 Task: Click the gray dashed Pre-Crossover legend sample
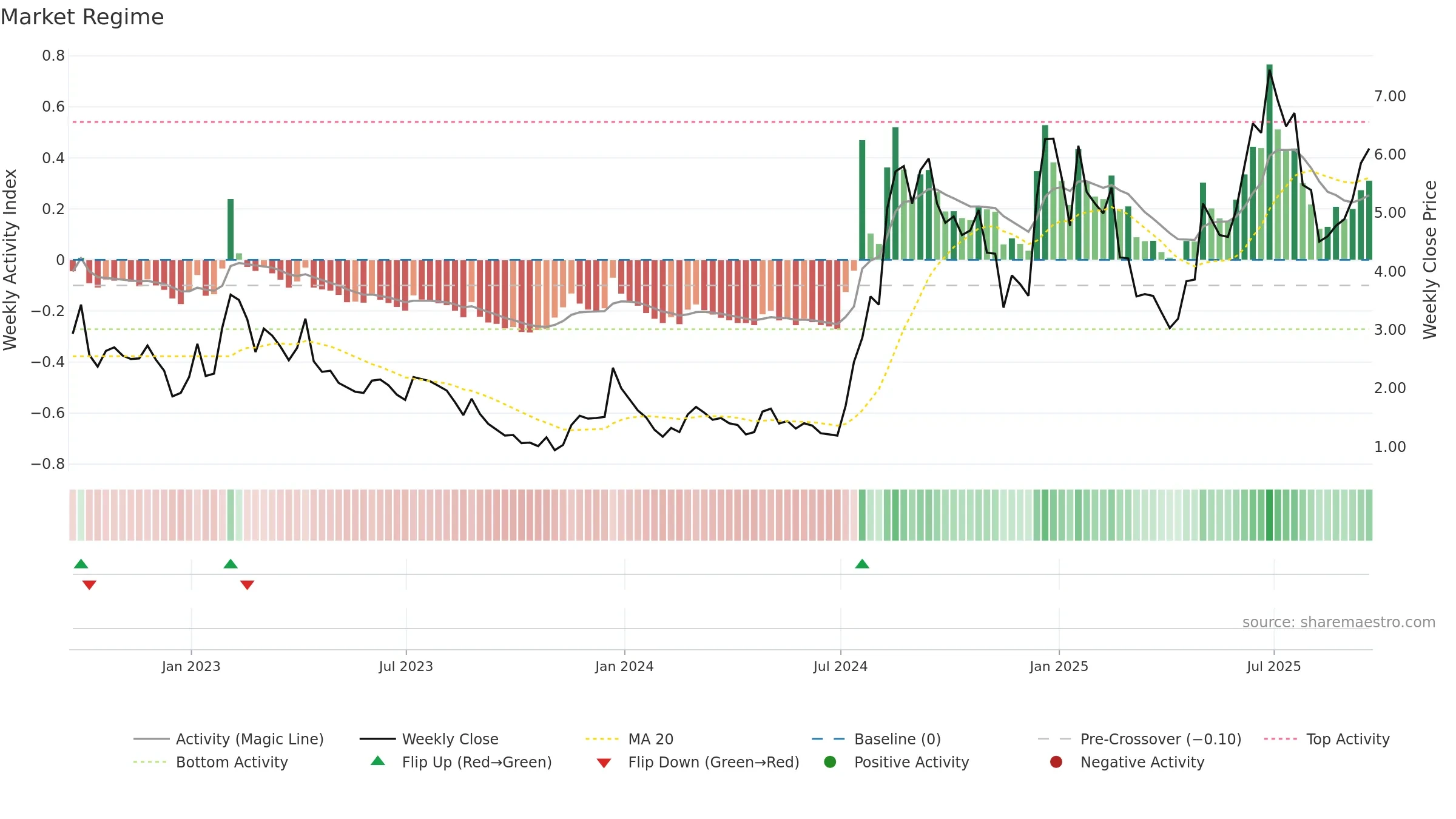(x=1055, y=739)
